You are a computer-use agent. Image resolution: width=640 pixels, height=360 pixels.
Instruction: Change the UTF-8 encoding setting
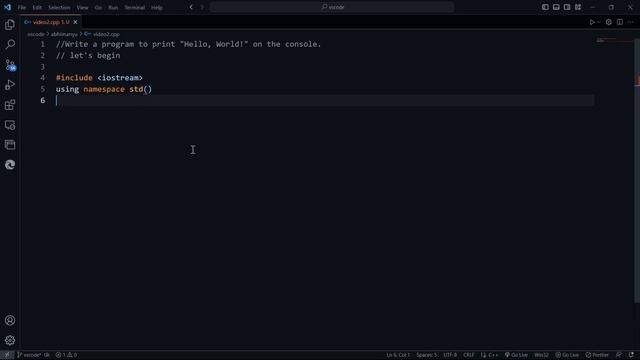tap(450, 355)
